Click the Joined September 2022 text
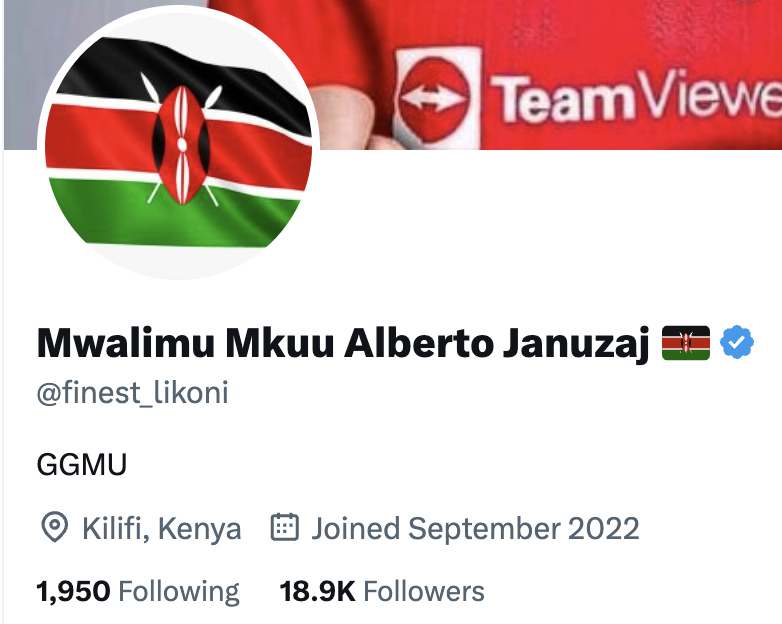The width and height of the screenshot is (782, 624). (x=475, y=529)
